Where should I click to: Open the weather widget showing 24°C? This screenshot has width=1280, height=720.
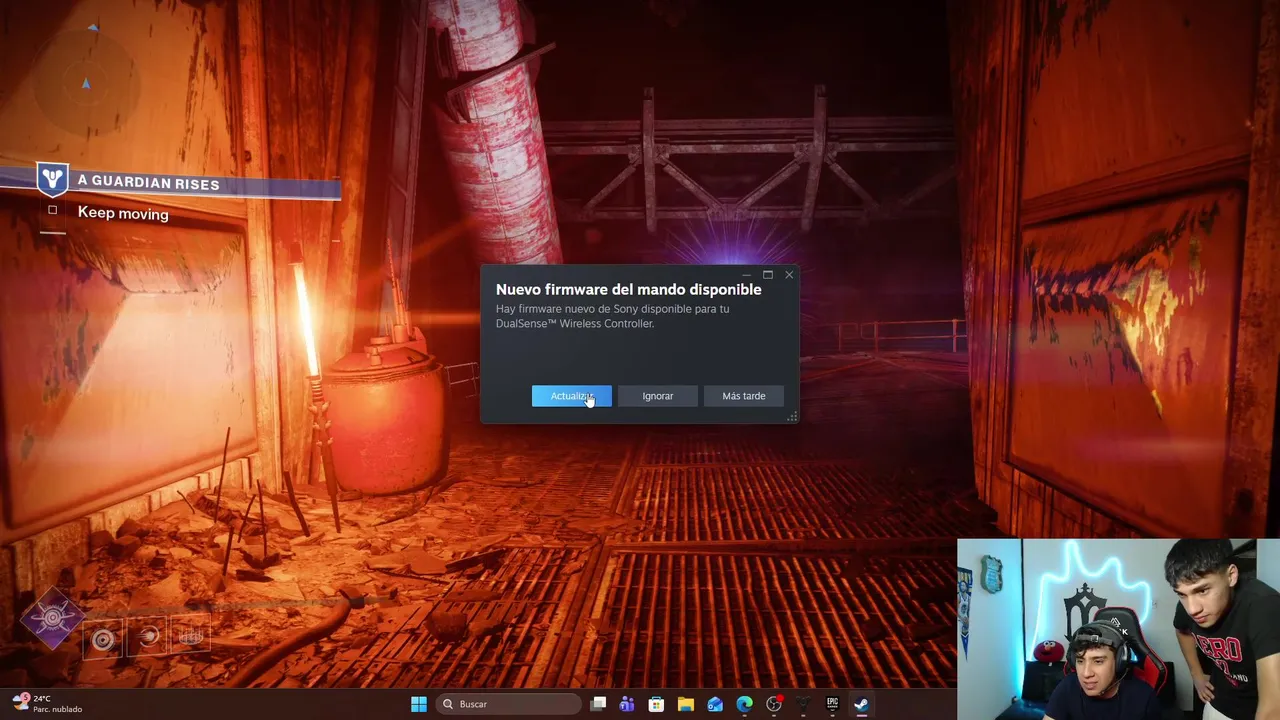(x=47, y=704)
